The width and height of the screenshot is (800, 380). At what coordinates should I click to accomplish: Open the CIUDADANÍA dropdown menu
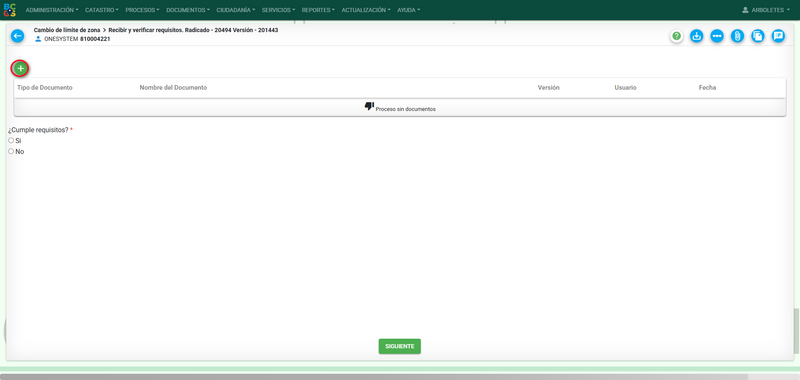[x=236, y=10]
